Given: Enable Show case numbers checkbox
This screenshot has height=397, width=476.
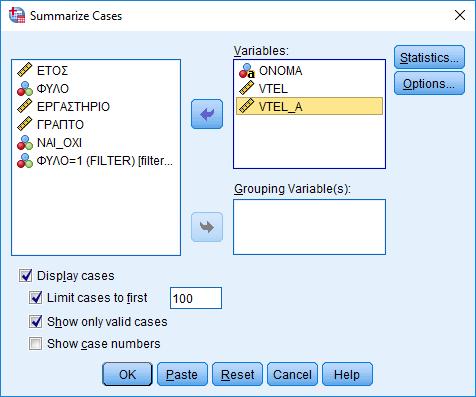Looking at the screenshot, I should (36, 343).
